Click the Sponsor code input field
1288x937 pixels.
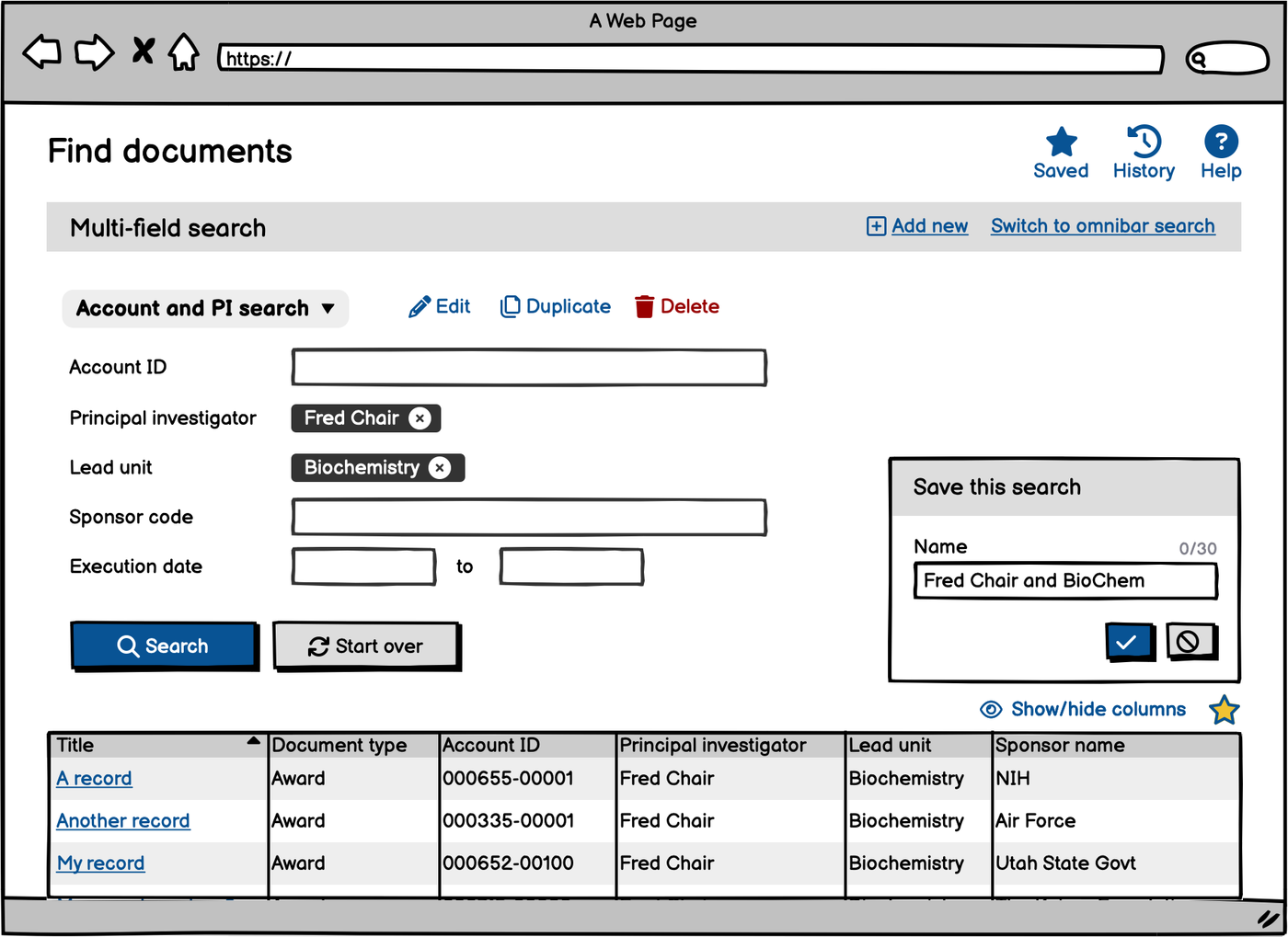pos(529,517)
